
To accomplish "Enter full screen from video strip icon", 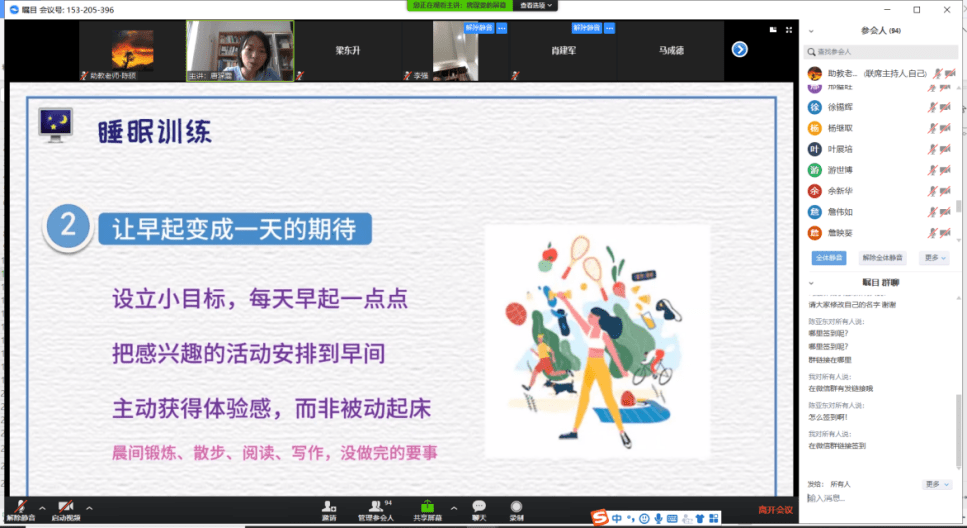I will 789,30.
